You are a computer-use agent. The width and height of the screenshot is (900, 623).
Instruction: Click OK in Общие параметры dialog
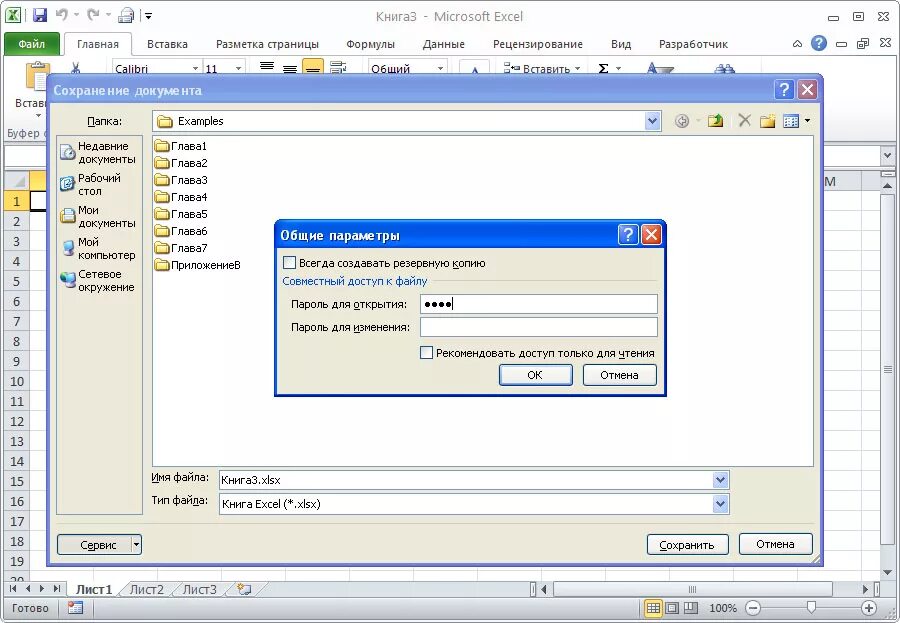click(536, 375)
